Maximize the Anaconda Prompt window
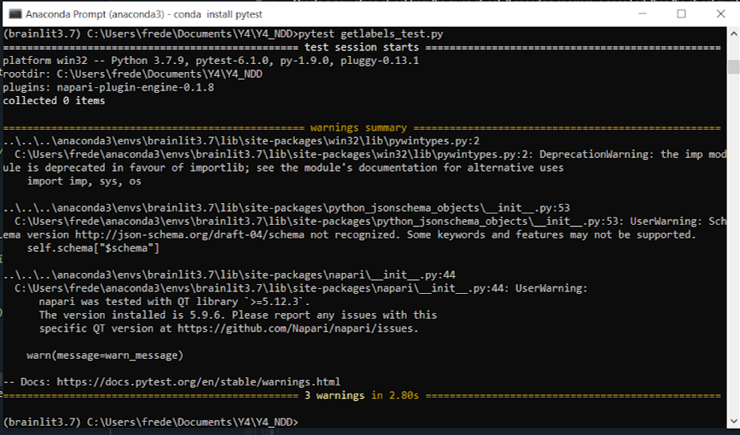The width and height of the screenshot is (740, 435). [x=681, y=14]
